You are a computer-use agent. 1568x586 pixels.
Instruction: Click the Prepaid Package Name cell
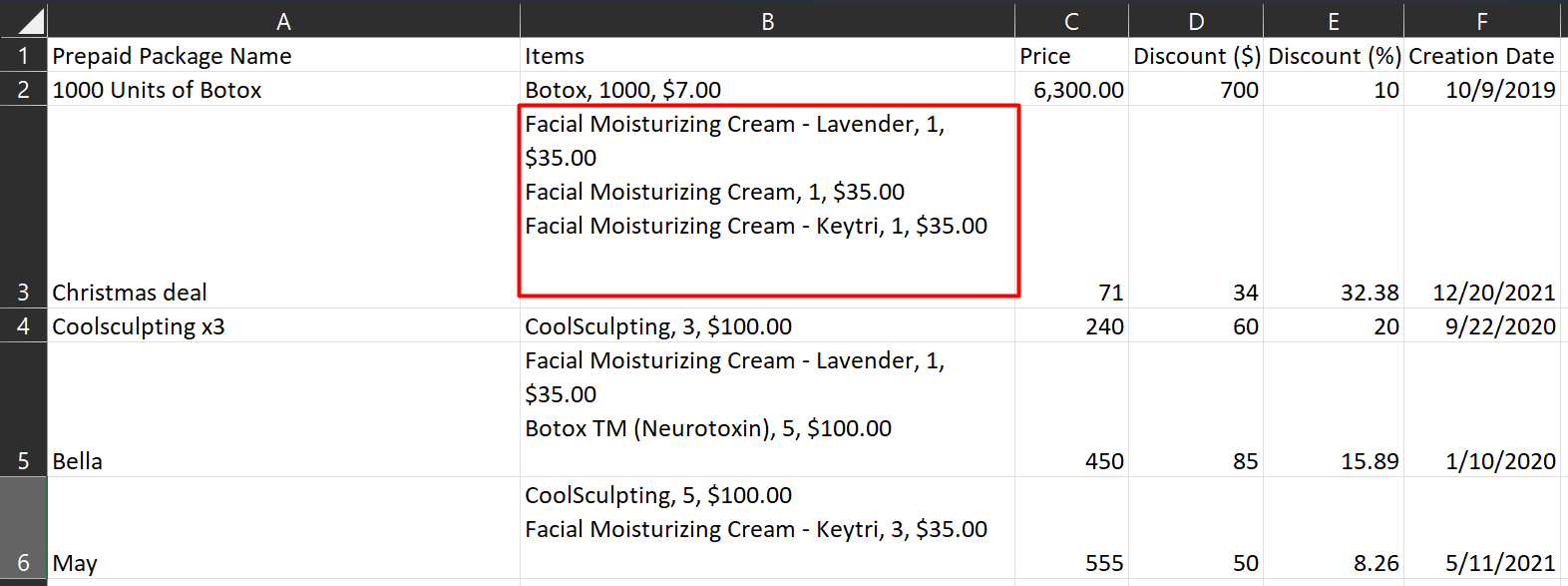click(x=283, y=55)
